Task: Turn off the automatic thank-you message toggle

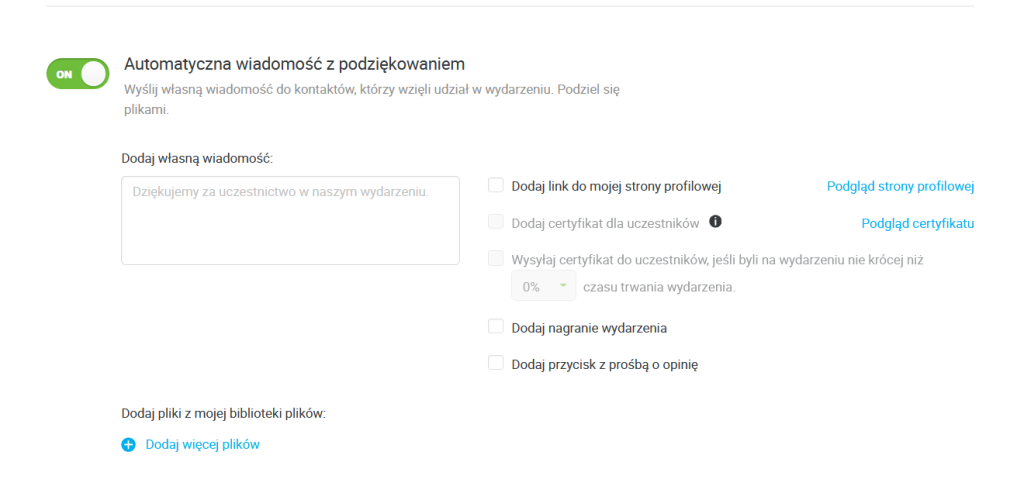Action: point(78,74)
